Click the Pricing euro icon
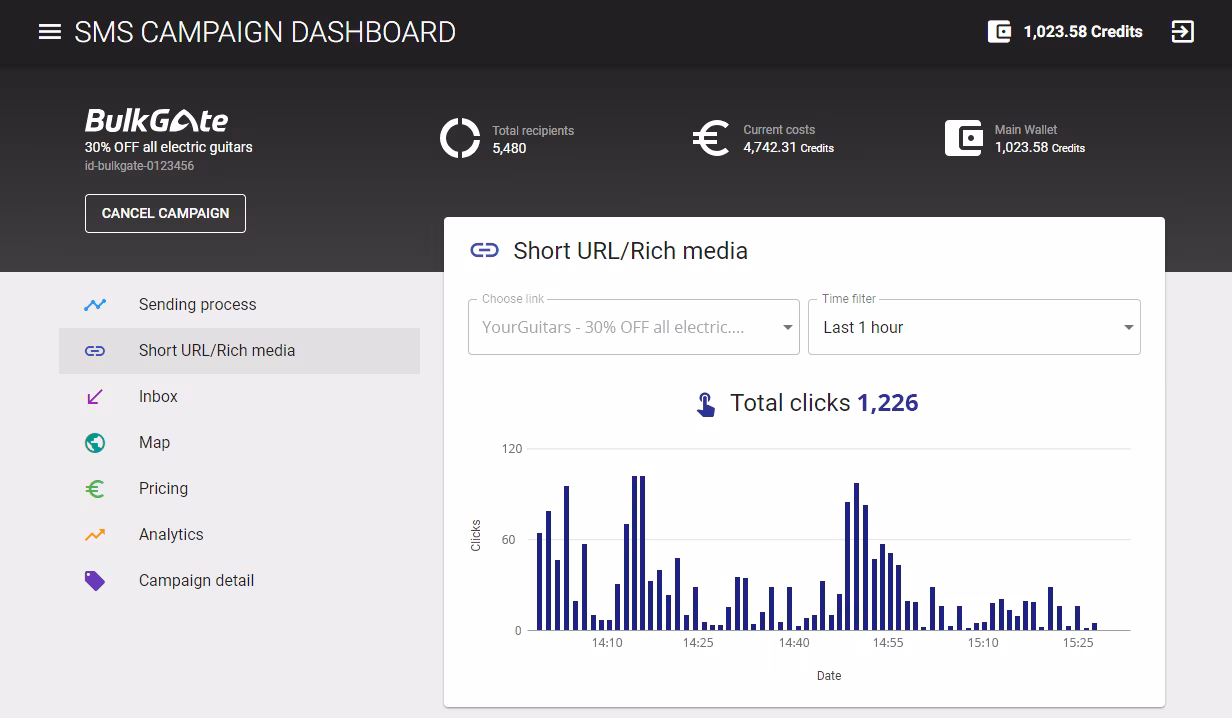The height and width of the screenshot is (718, 1232). click(95, 489)
